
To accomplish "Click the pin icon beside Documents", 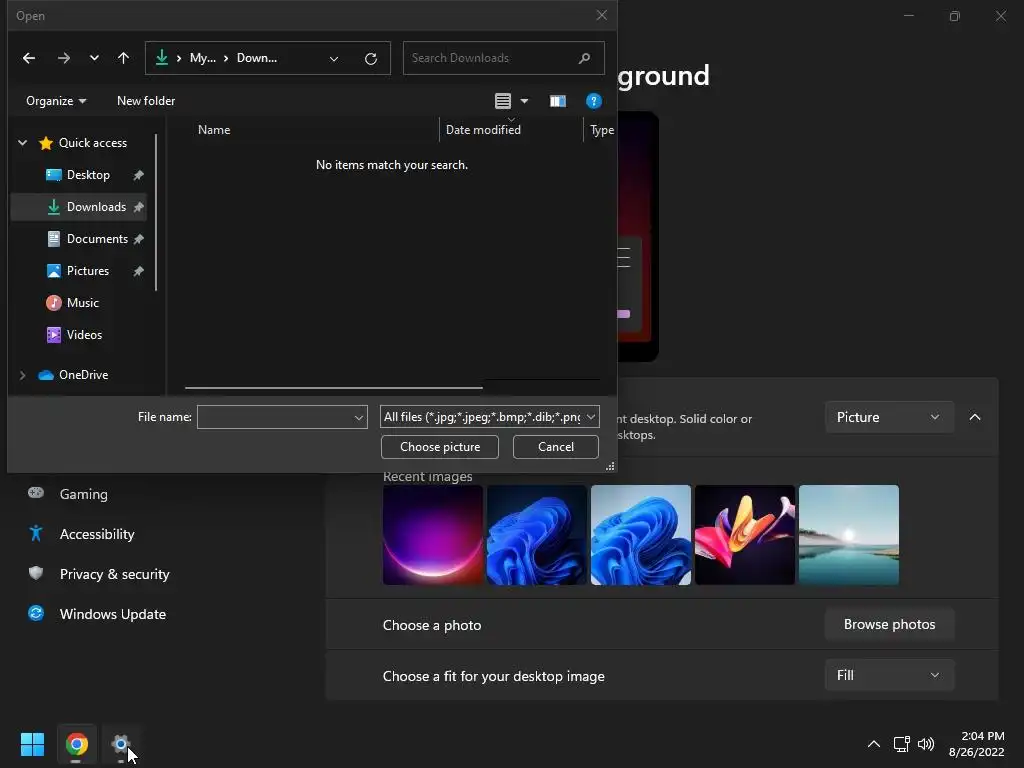I will (x=138, y=239).
